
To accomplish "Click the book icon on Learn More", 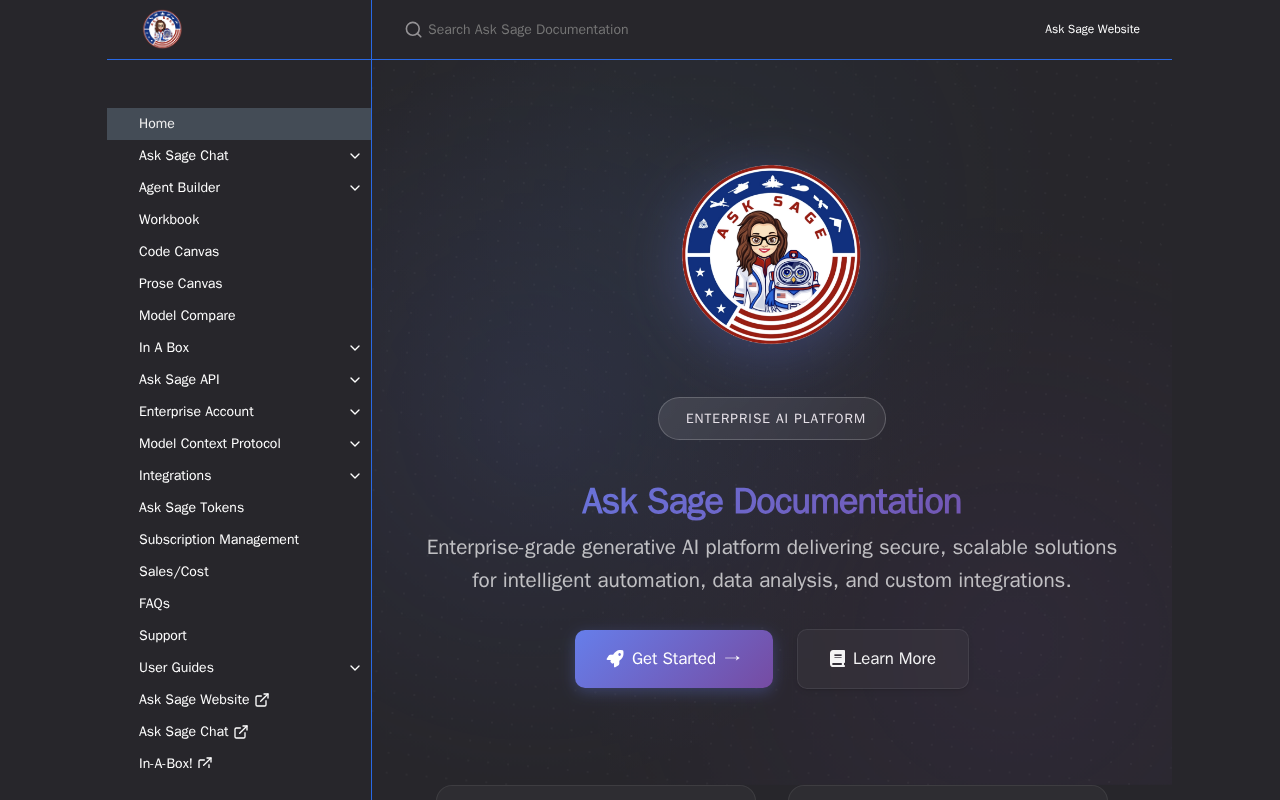I will (837, 658).
